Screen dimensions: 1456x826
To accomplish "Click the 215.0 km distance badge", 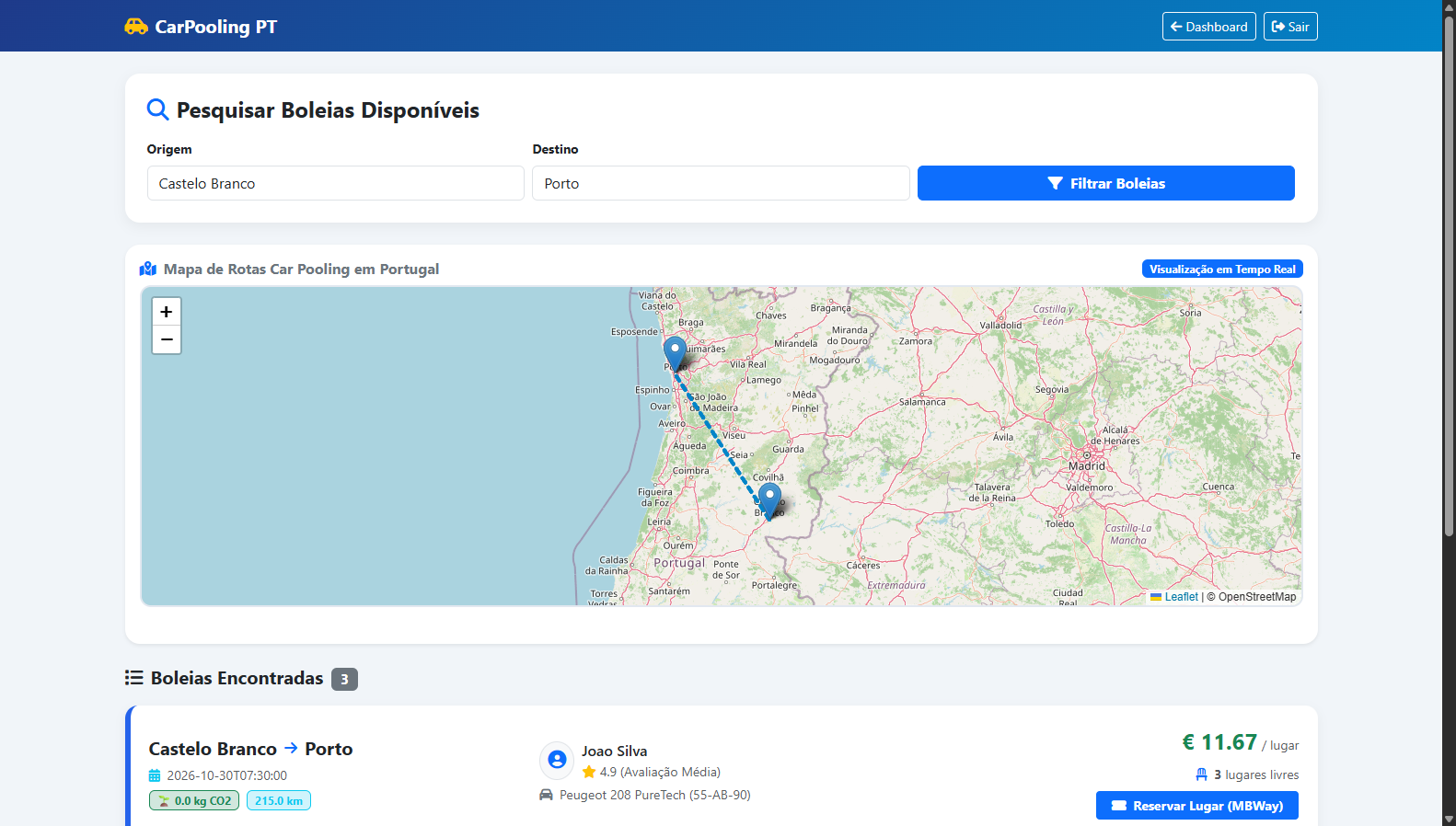I will (x=279, y=800).
